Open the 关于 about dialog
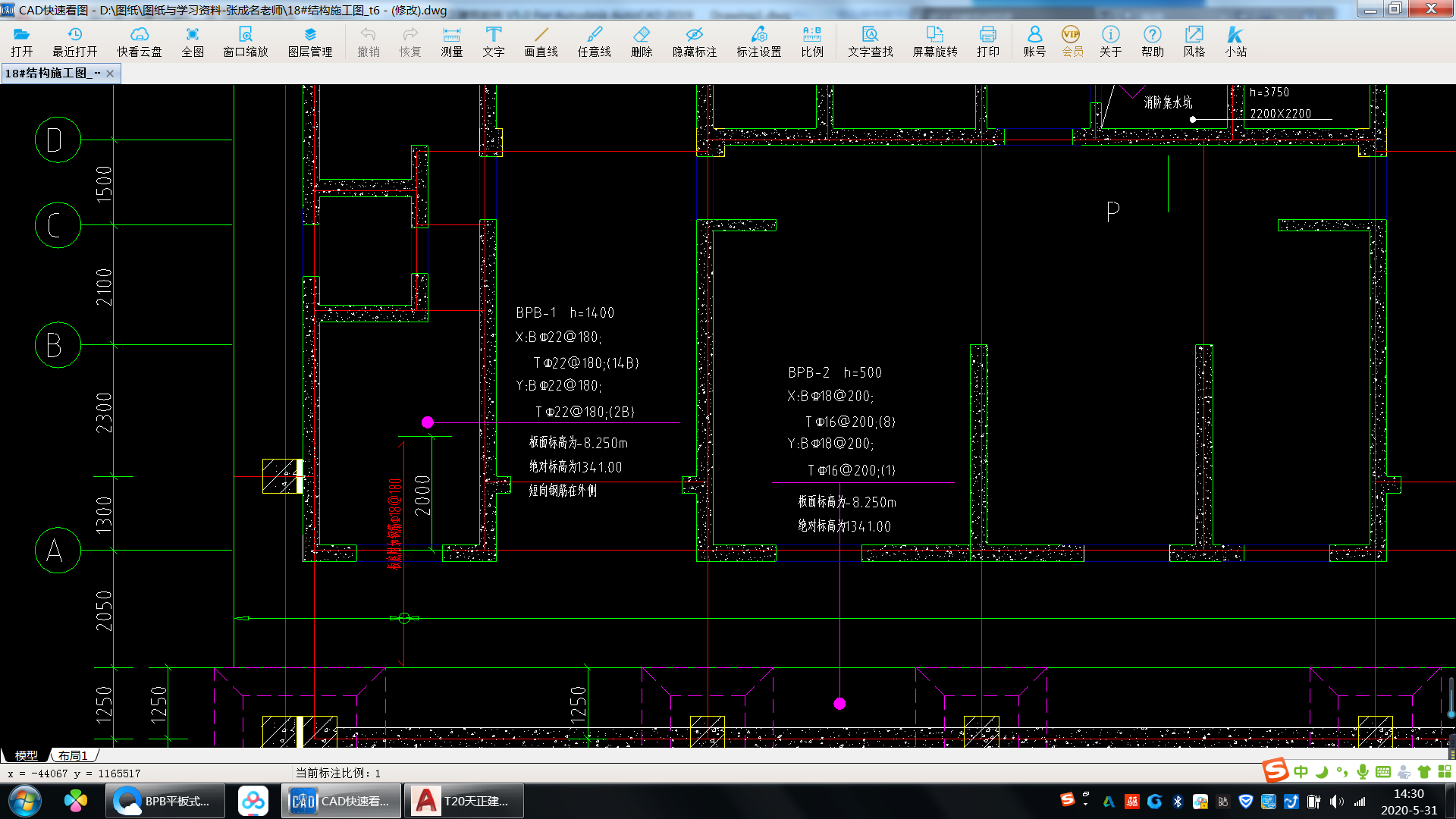The height and width of the screenshot is (819, 1456). tap(1111, 42)
